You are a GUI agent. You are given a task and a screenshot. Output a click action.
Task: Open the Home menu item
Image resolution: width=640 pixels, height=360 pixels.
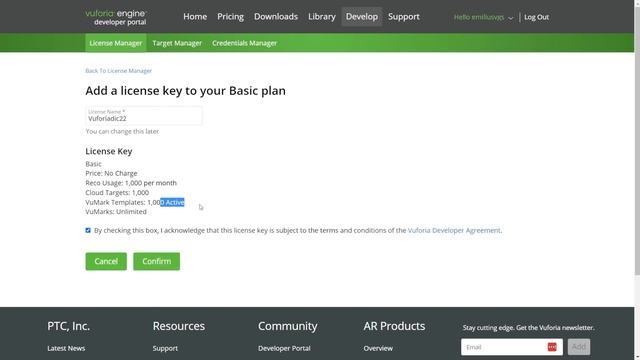point(195,17)
